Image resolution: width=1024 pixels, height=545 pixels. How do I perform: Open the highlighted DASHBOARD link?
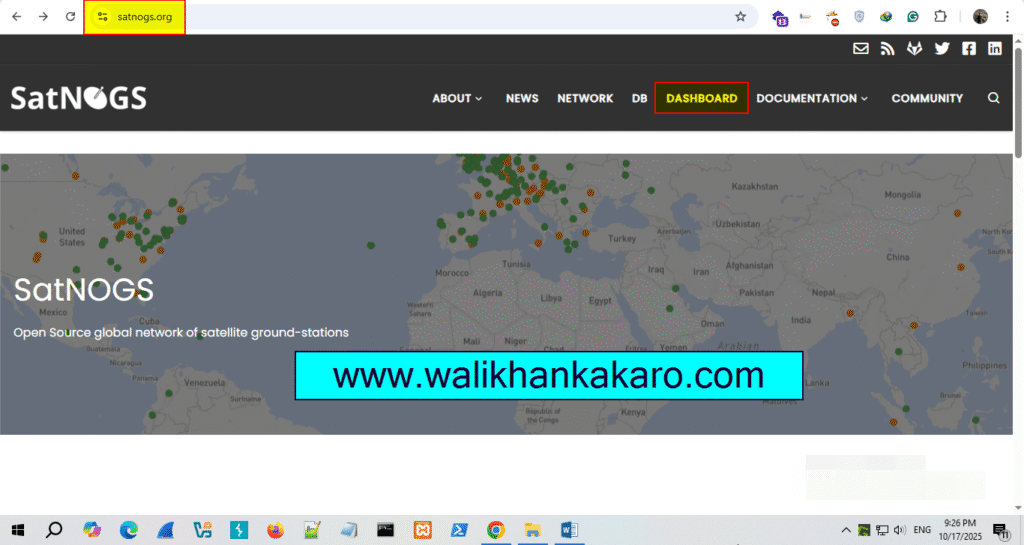pos(701,98)
